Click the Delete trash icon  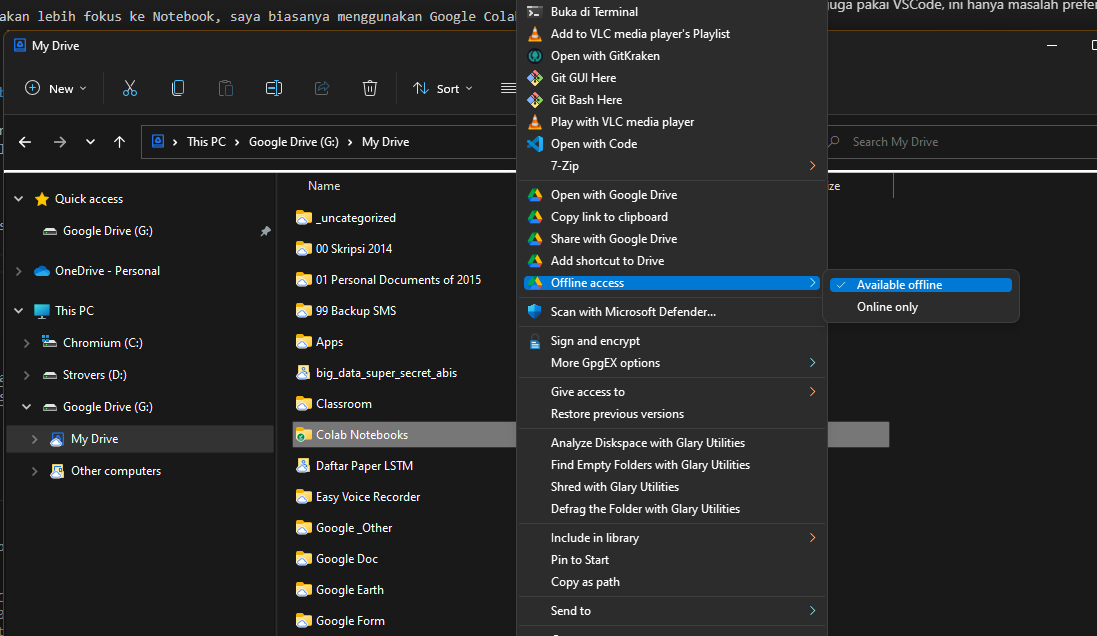click(370, 88)
